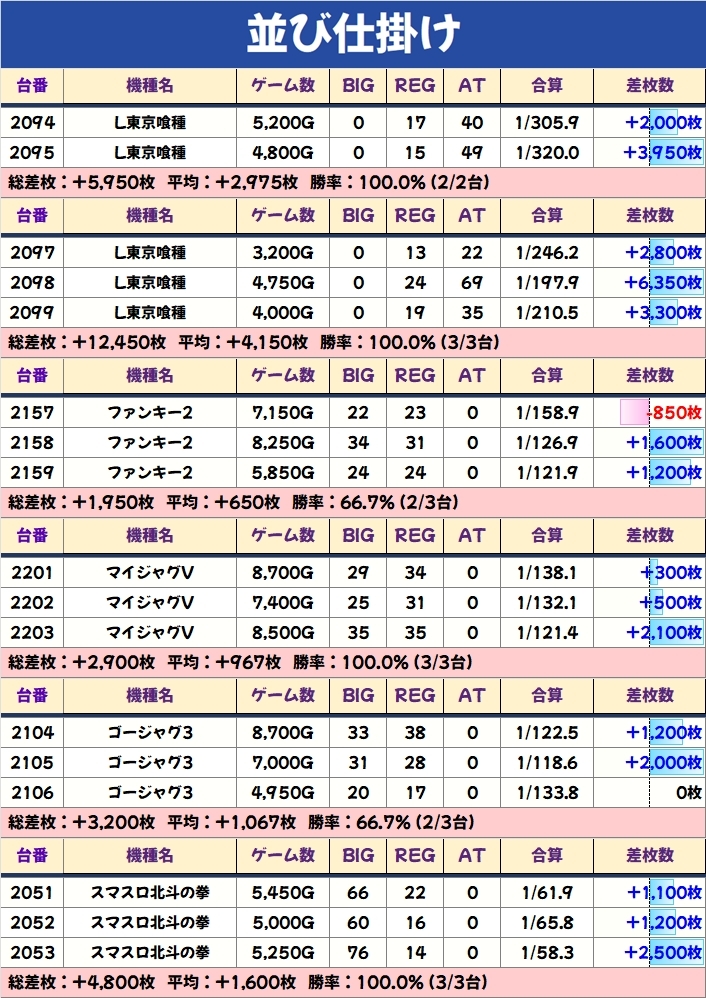The height and width of the screenshot is (998, 706).
Task: Select machine number 2094 cell
Action: pos(32,123)
